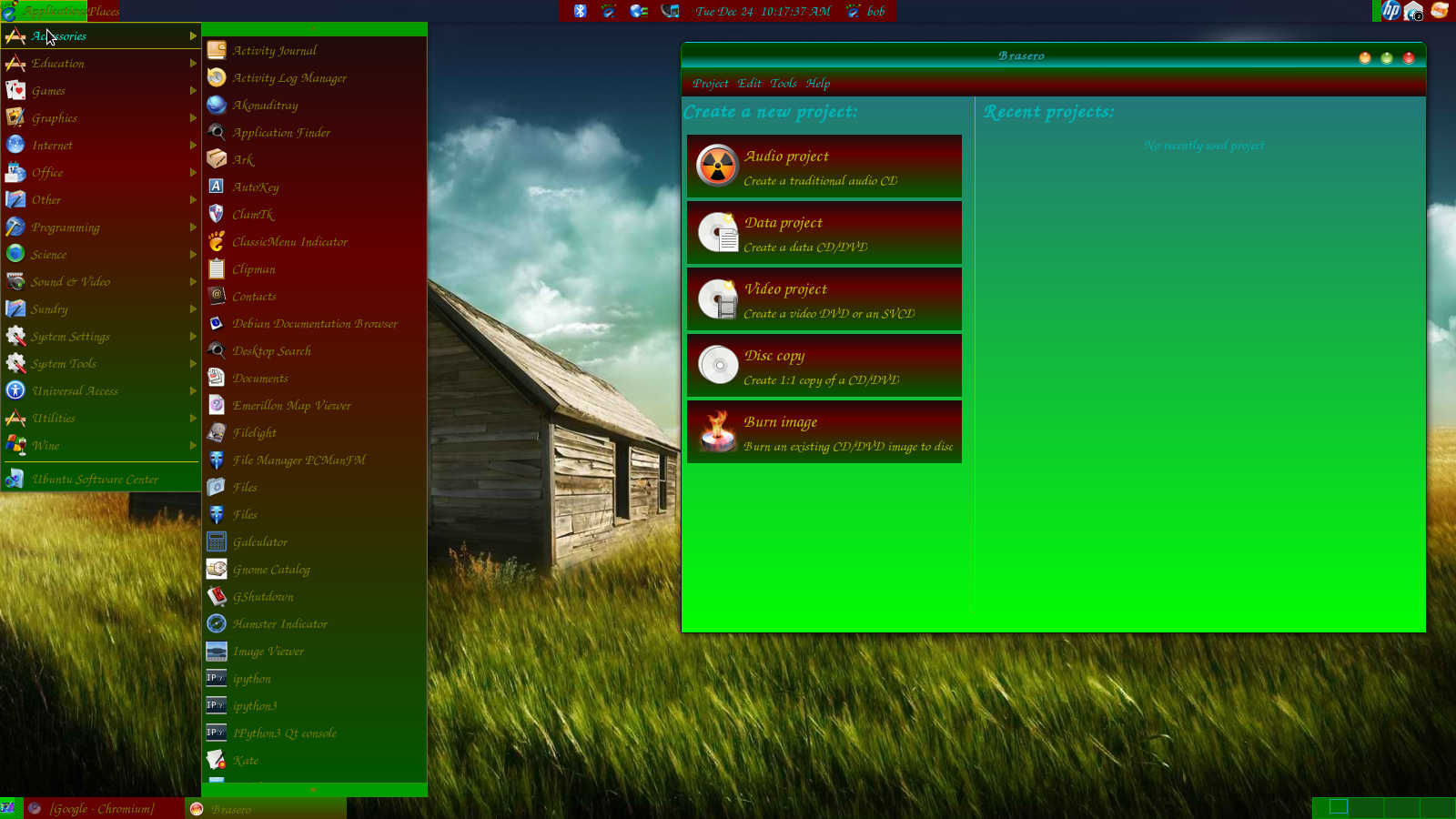The image size is (1456, 819).
Task: Click the date and time in top panel
Action: point(763,11)
